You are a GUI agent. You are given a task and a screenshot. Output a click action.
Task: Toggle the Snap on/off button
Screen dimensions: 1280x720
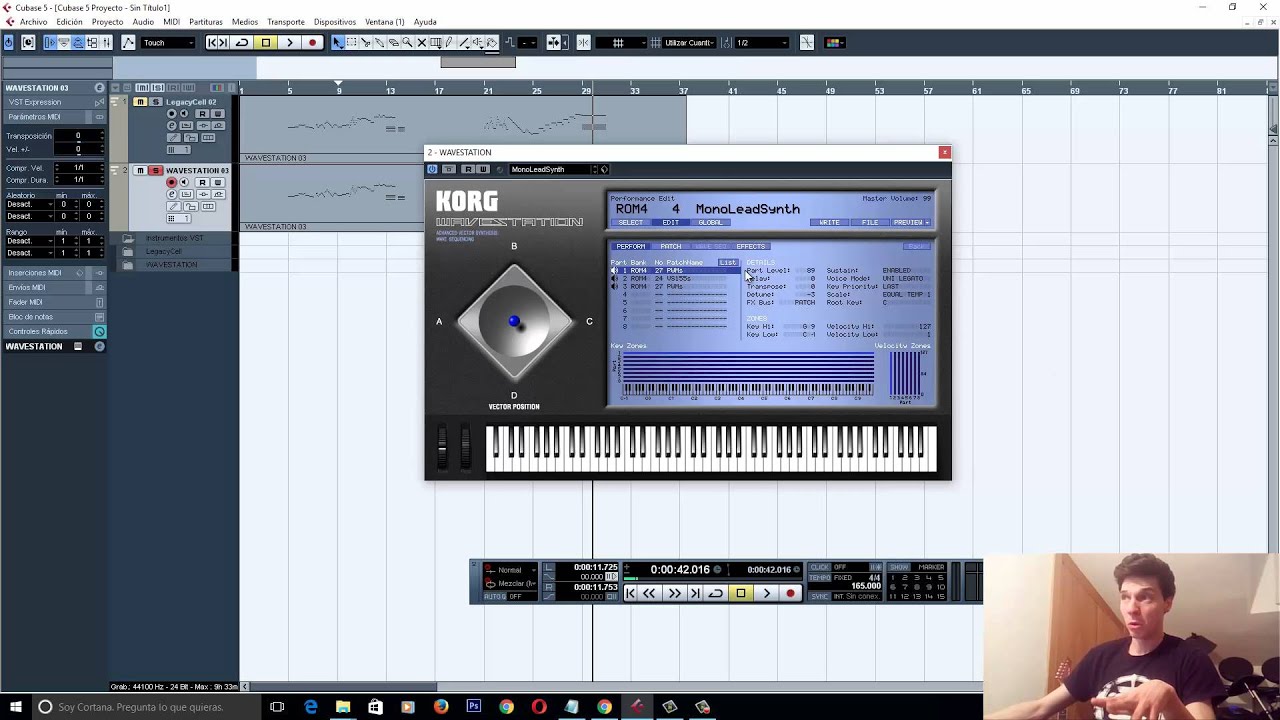point(583,42)
